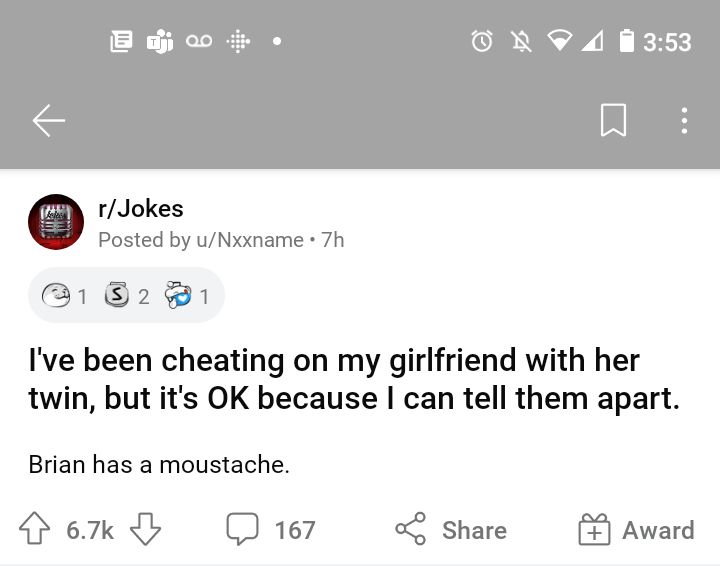Tap the cheating-on-girlfriend post title

pos(354,379)
